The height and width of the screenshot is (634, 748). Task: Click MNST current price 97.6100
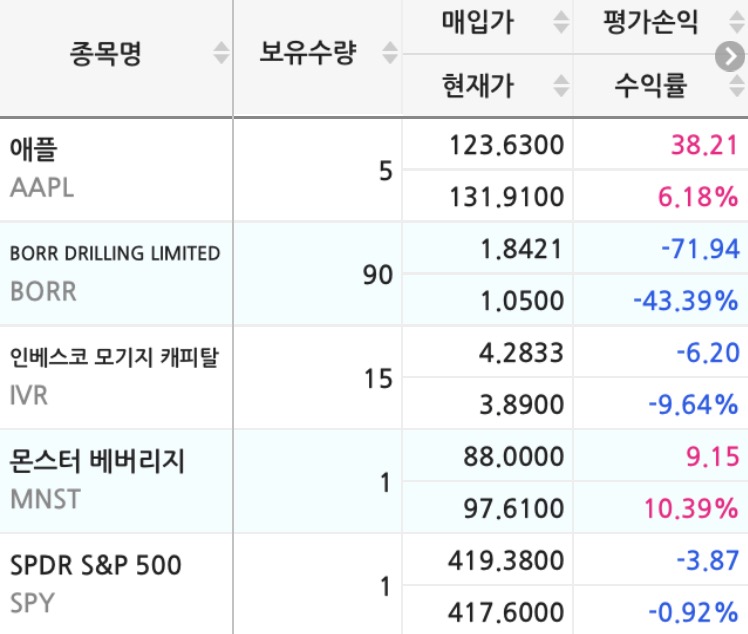514,509
